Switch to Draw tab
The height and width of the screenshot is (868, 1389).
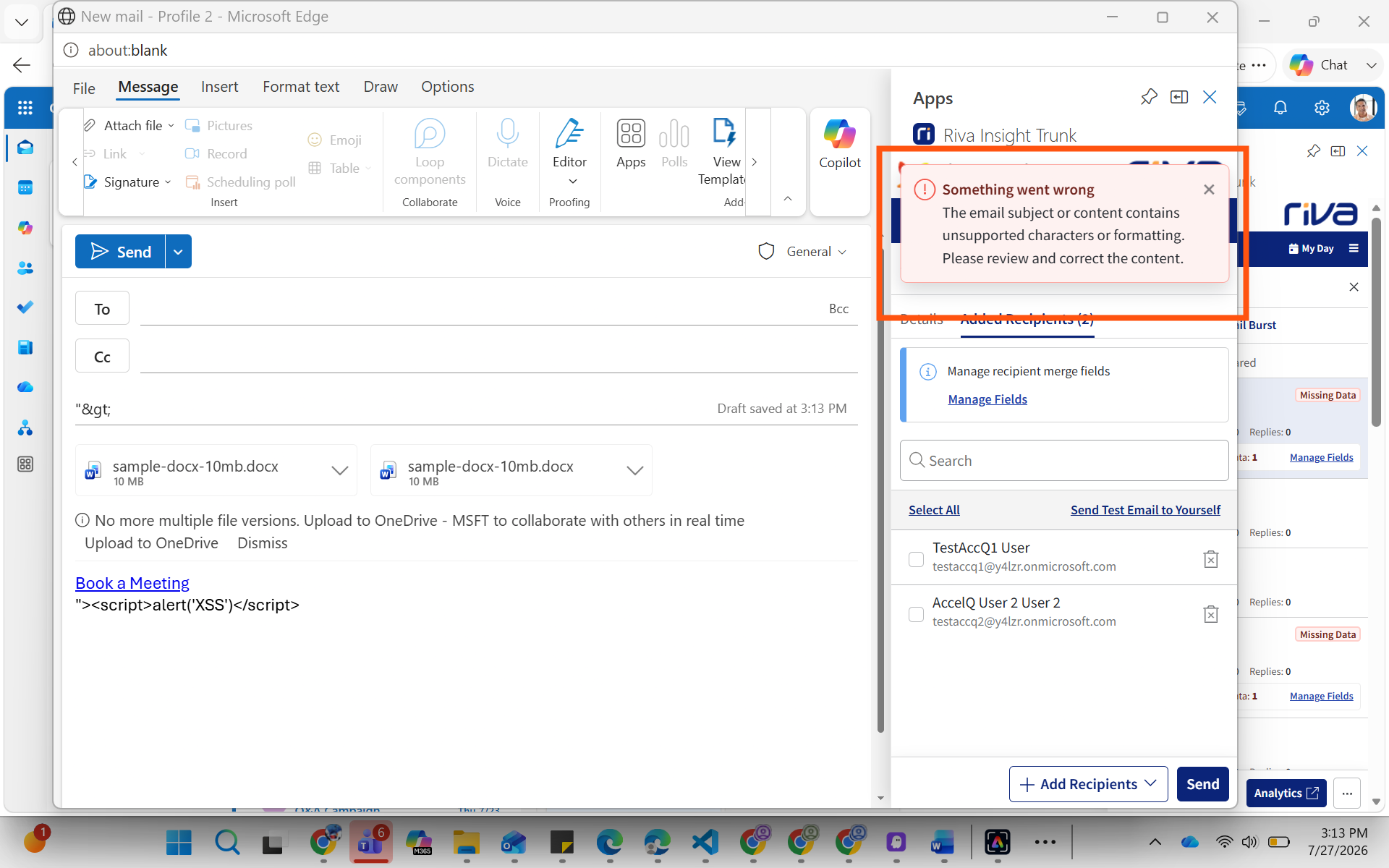381,87
